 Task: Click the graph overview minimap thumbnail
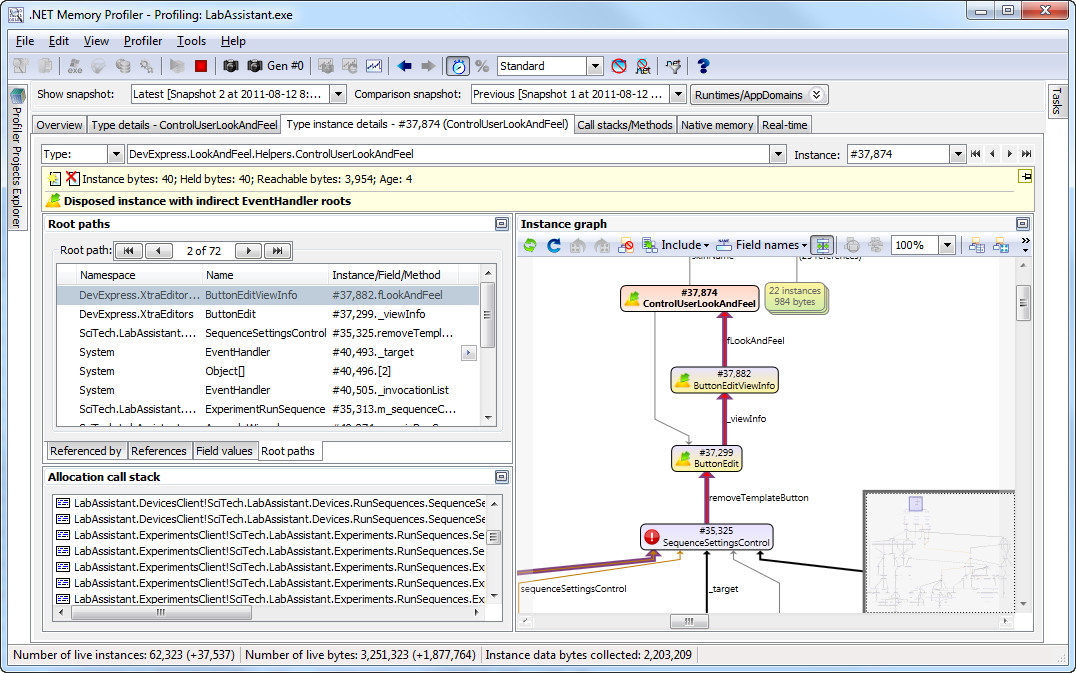939,551
